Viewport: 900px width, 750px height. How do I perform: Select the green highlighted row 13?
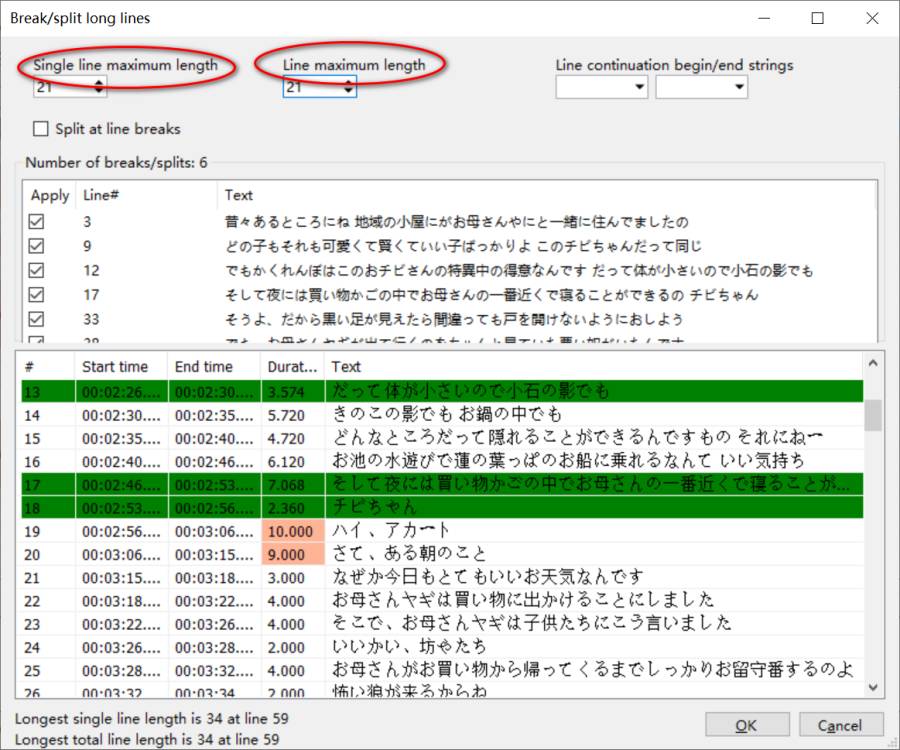[x=400, y=390]
